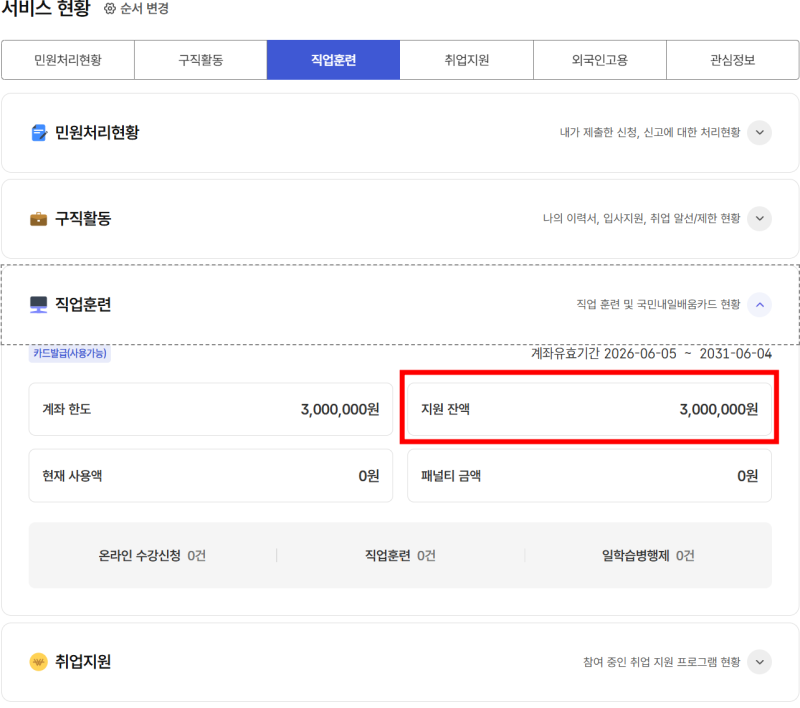
Task: Click the 직업훈련 monitor icon
Action: click(x=39, y=305)
